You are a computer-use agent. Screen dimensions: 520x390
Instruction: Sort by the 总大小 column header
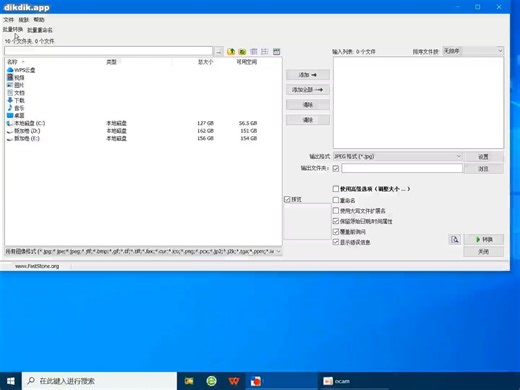[206, 62]
